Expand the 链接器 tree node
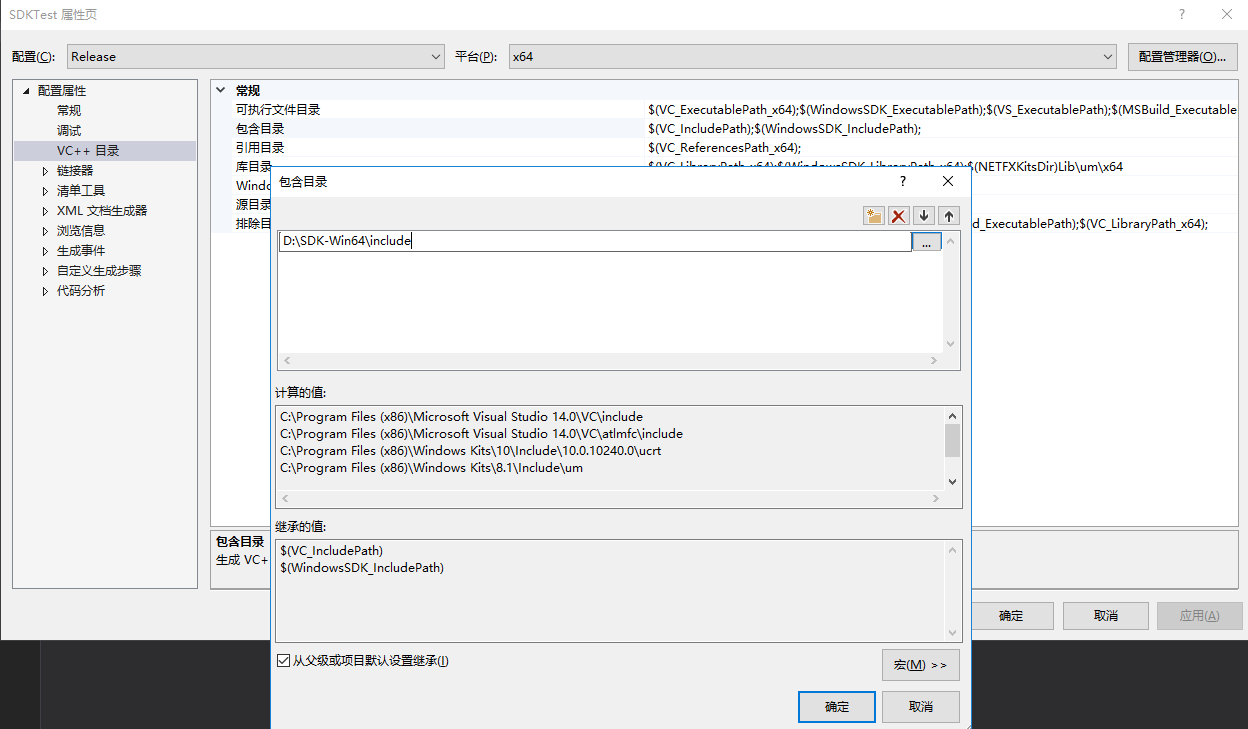Image resolution: width=1248 pixels, height=729 pixels. (x=45, y=171)
